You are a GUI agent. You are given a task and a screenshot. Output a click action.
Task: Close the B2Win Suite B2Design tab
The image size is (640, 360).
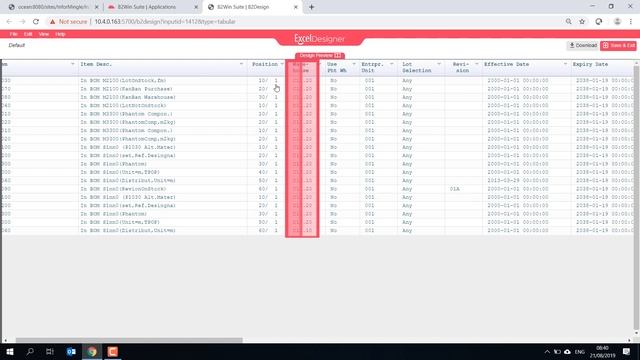(296, 7)
